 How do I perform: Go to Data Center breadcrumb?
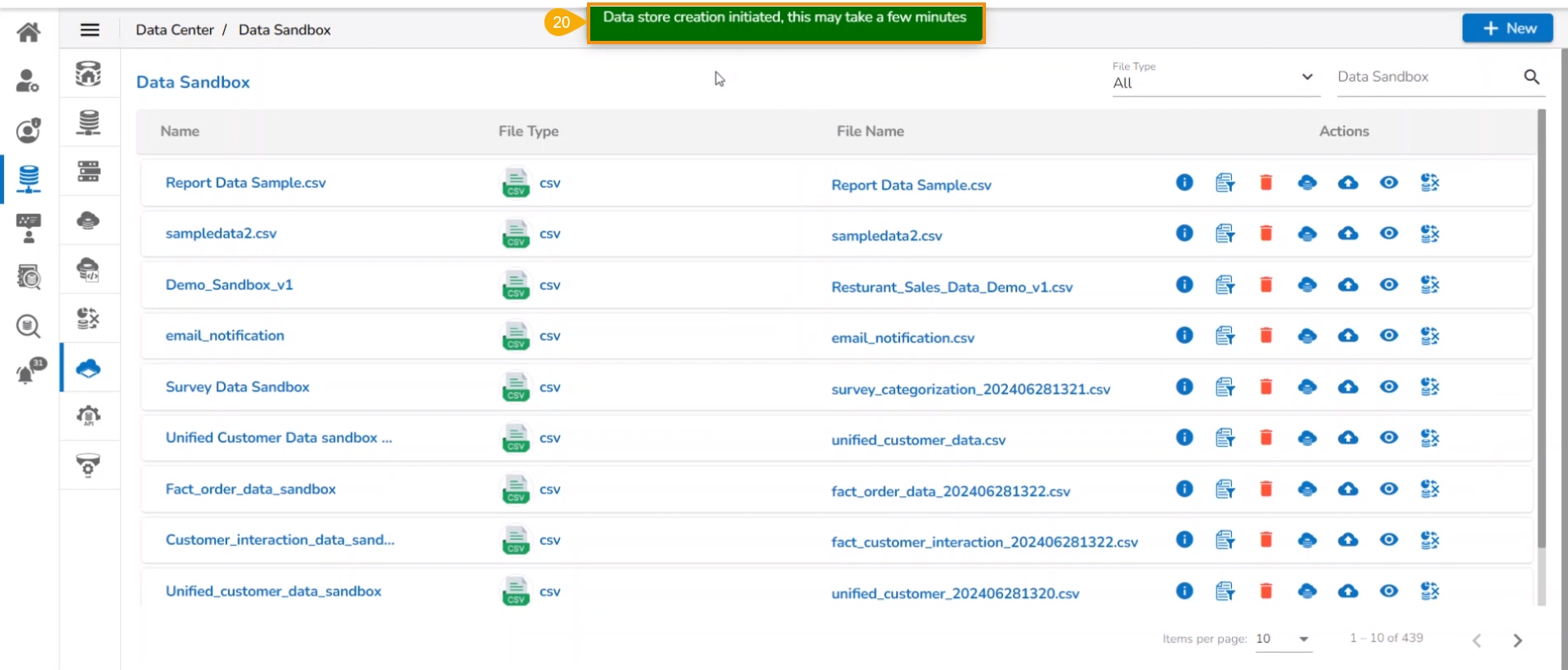[174, 30]
